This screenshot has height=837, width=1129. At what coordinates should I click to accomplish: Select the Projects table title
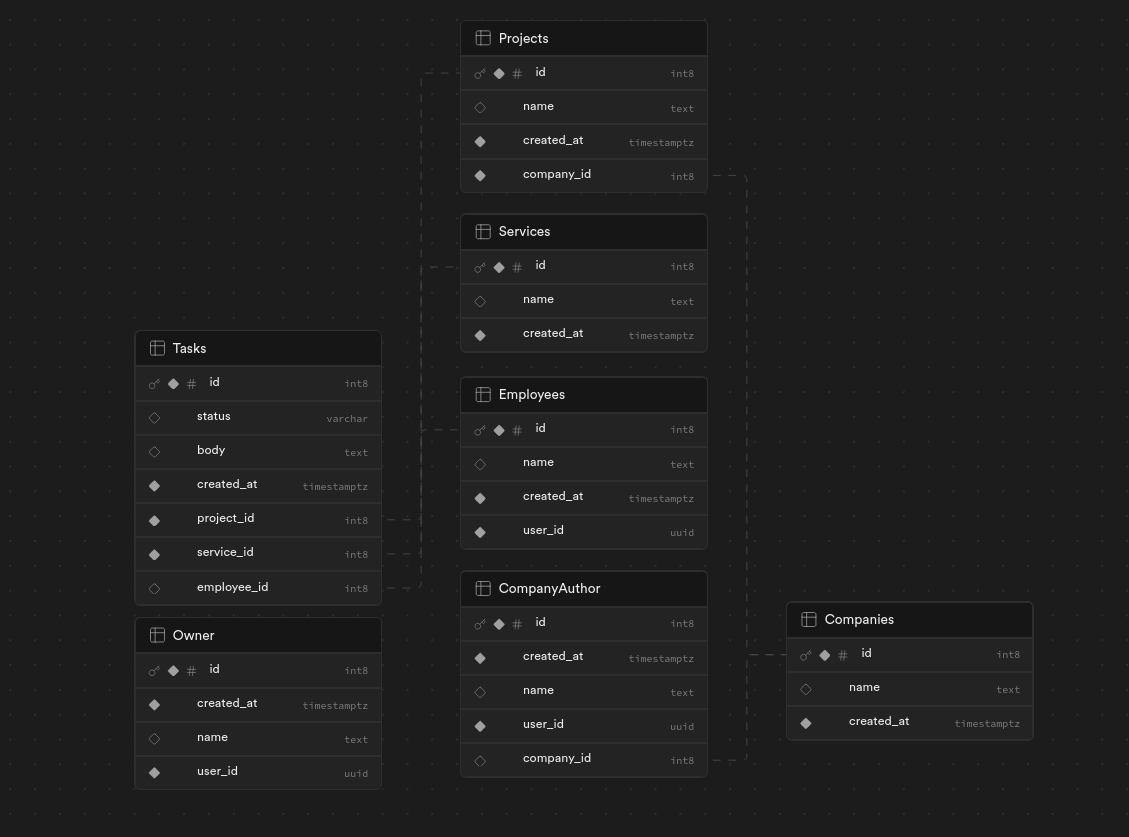pos(523,38)
